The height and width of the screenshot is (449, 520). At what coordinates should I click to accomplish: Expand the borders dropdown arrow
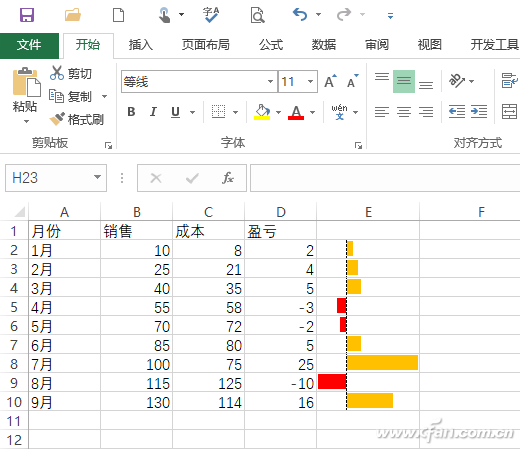[235, 112]
